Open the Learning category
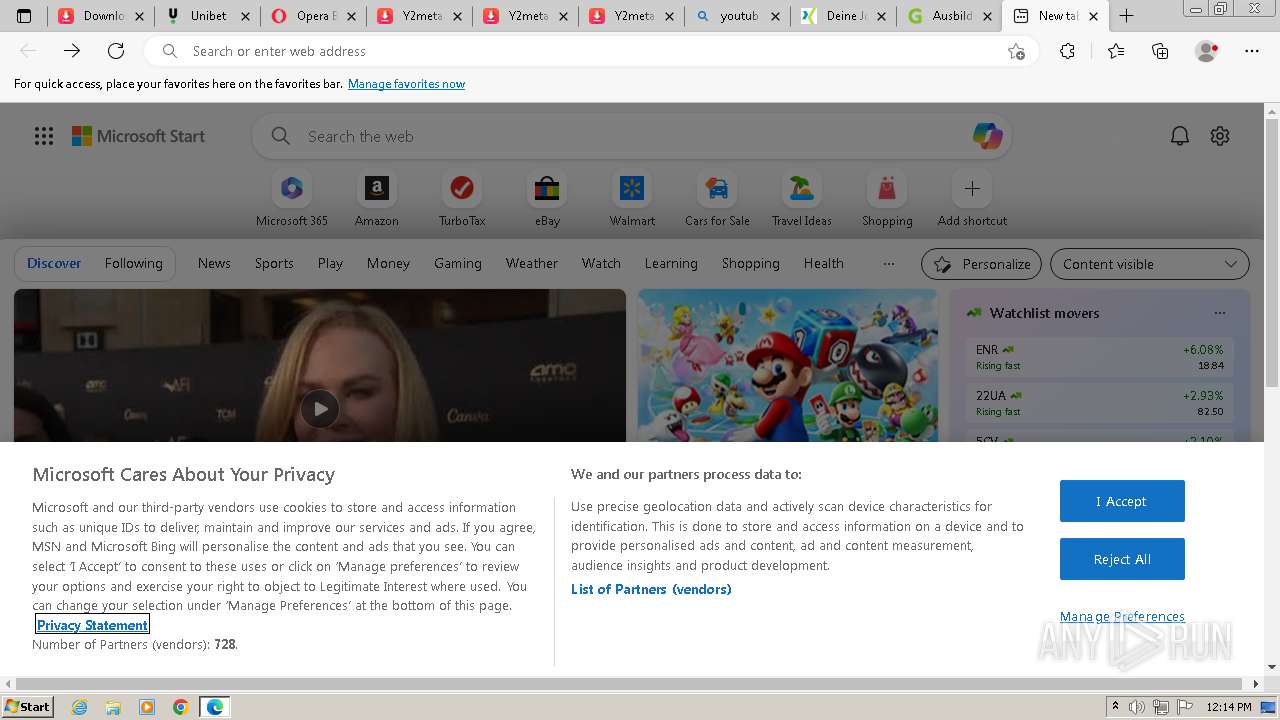This screenshot has width=1280, height=720. coord(671,263)
